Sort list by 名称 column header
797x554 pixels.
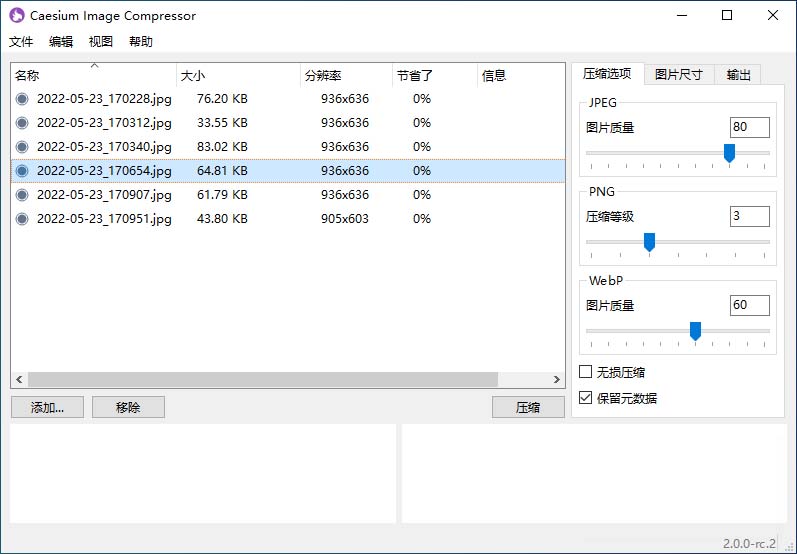(x=94, y=76)
